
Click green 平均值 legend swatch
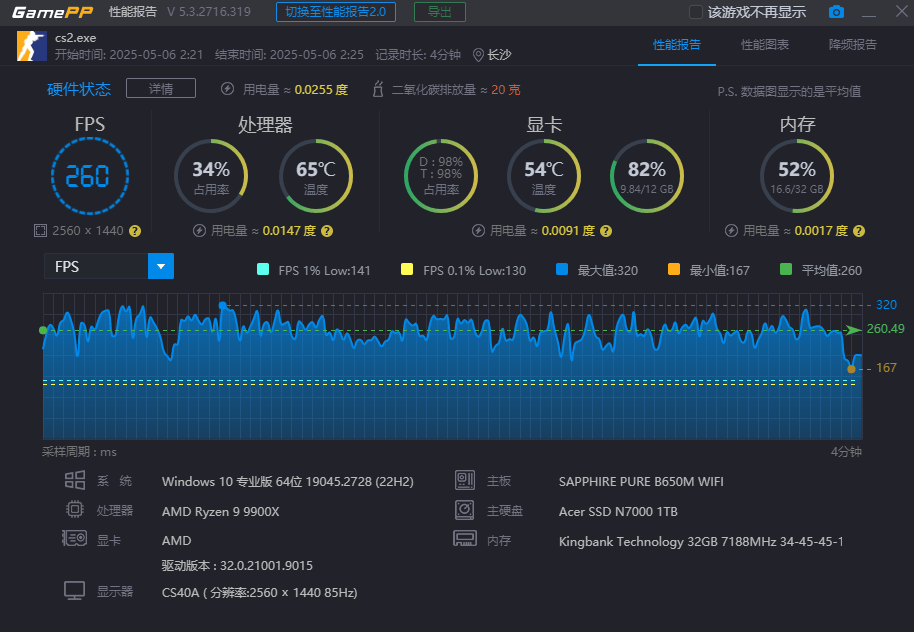pos(786,269)
